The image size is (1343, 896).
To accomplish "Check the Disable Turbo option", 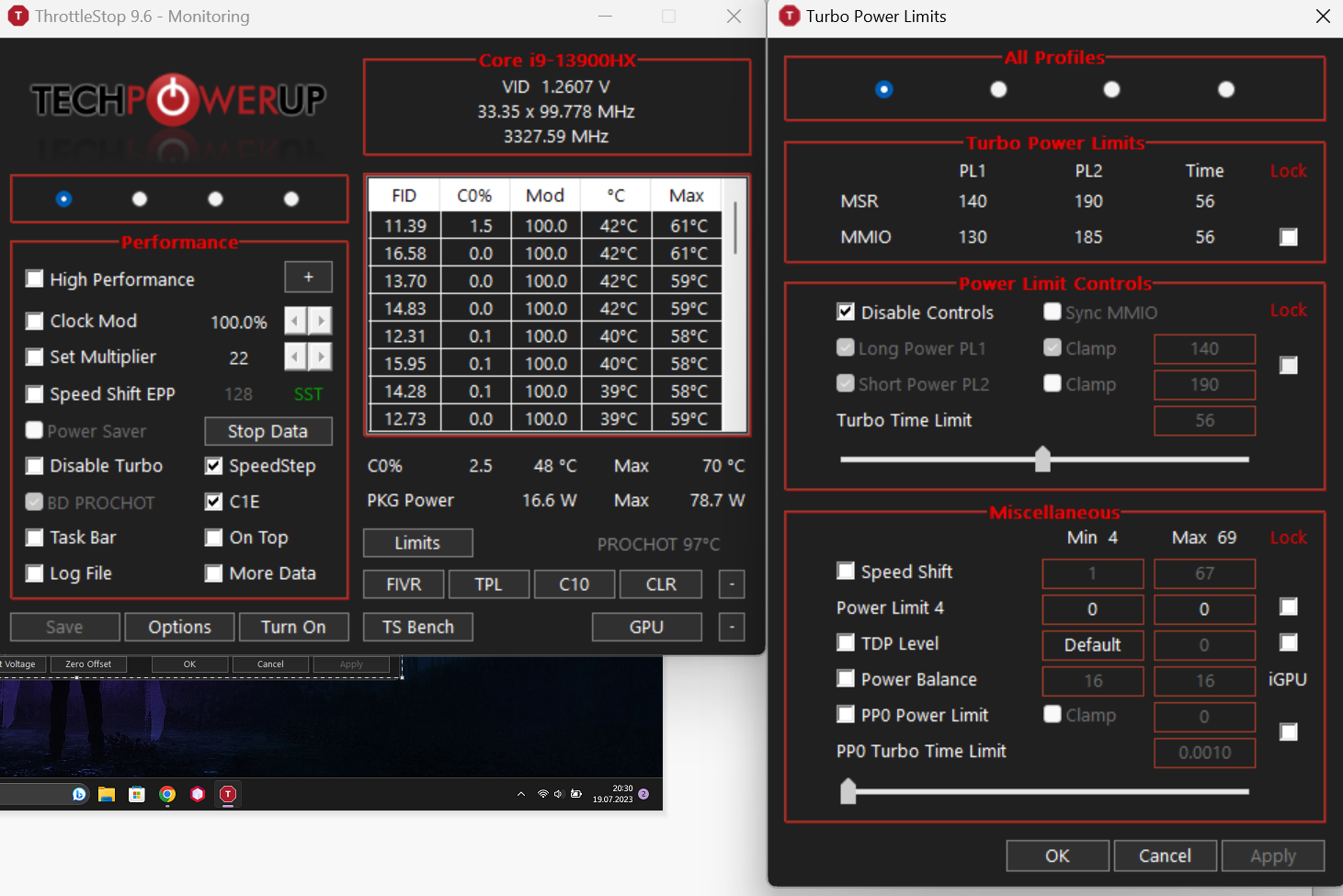I will point(35,466).
